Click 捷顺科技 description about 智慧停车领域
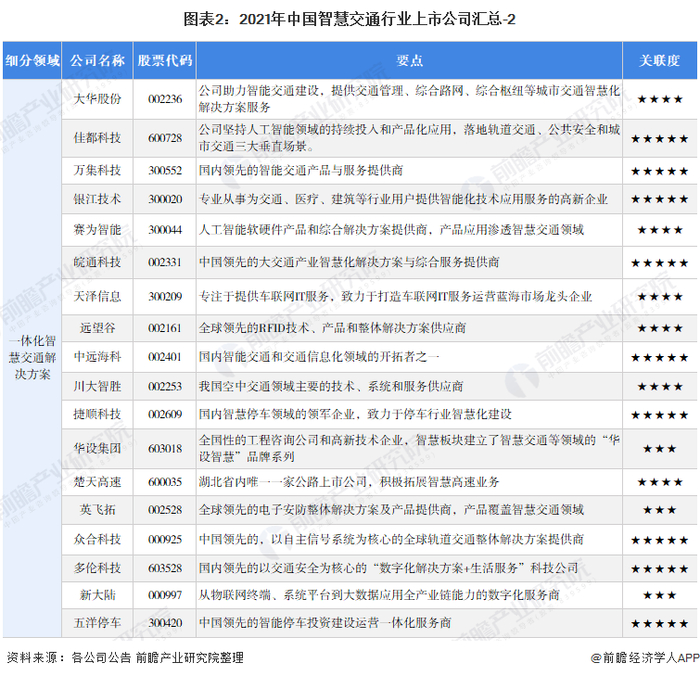 point(355,414)
